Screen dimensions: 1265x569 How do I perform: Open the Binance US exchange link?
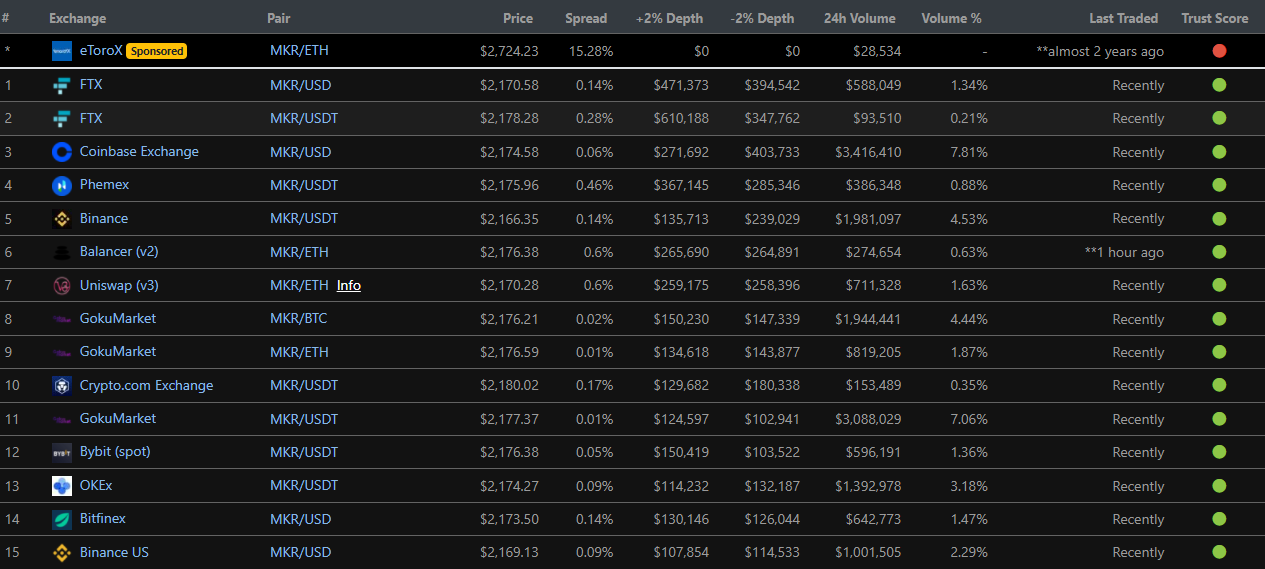114,552
